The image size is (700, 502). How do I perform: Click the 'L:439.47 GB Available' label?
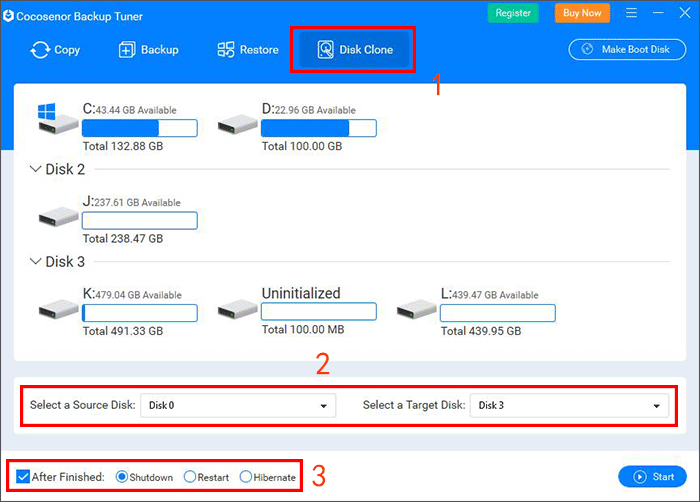pos(490,294)
